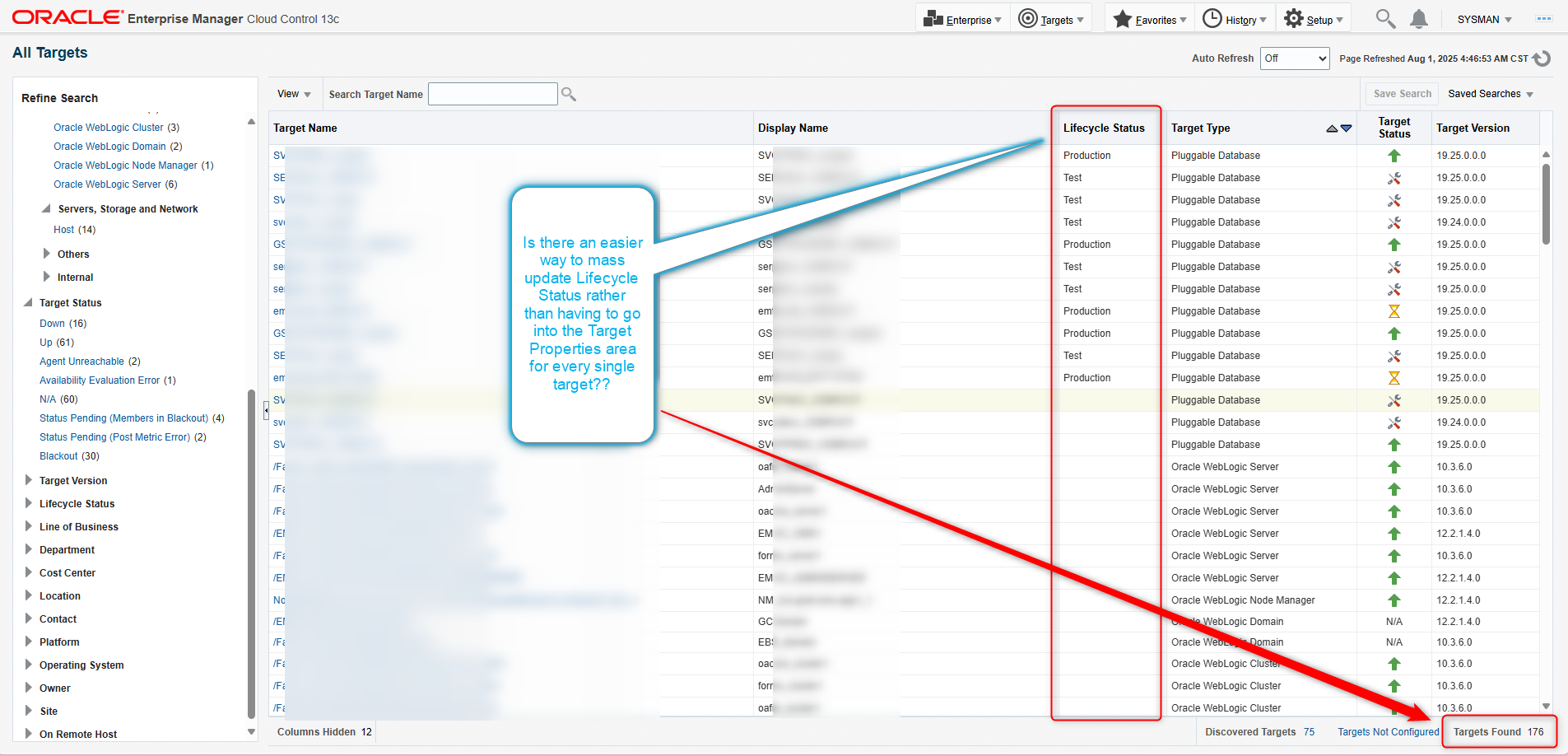
Task: Click the page refresh icon
Action: (1542, 58)
